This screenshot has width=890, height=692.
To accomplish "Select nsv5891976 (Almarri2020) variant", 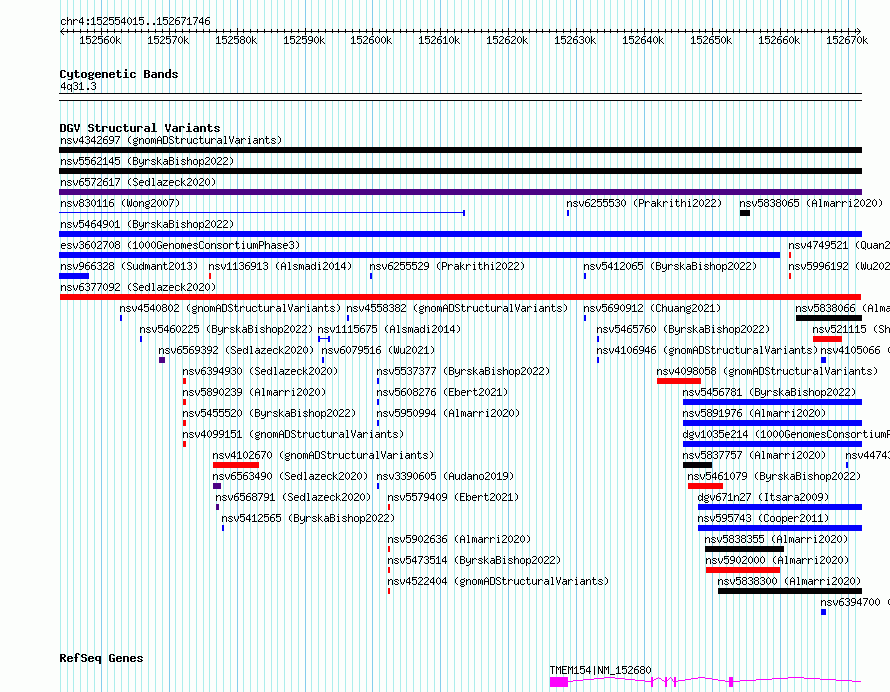I will pyautogui.click(x=754, y=413).
